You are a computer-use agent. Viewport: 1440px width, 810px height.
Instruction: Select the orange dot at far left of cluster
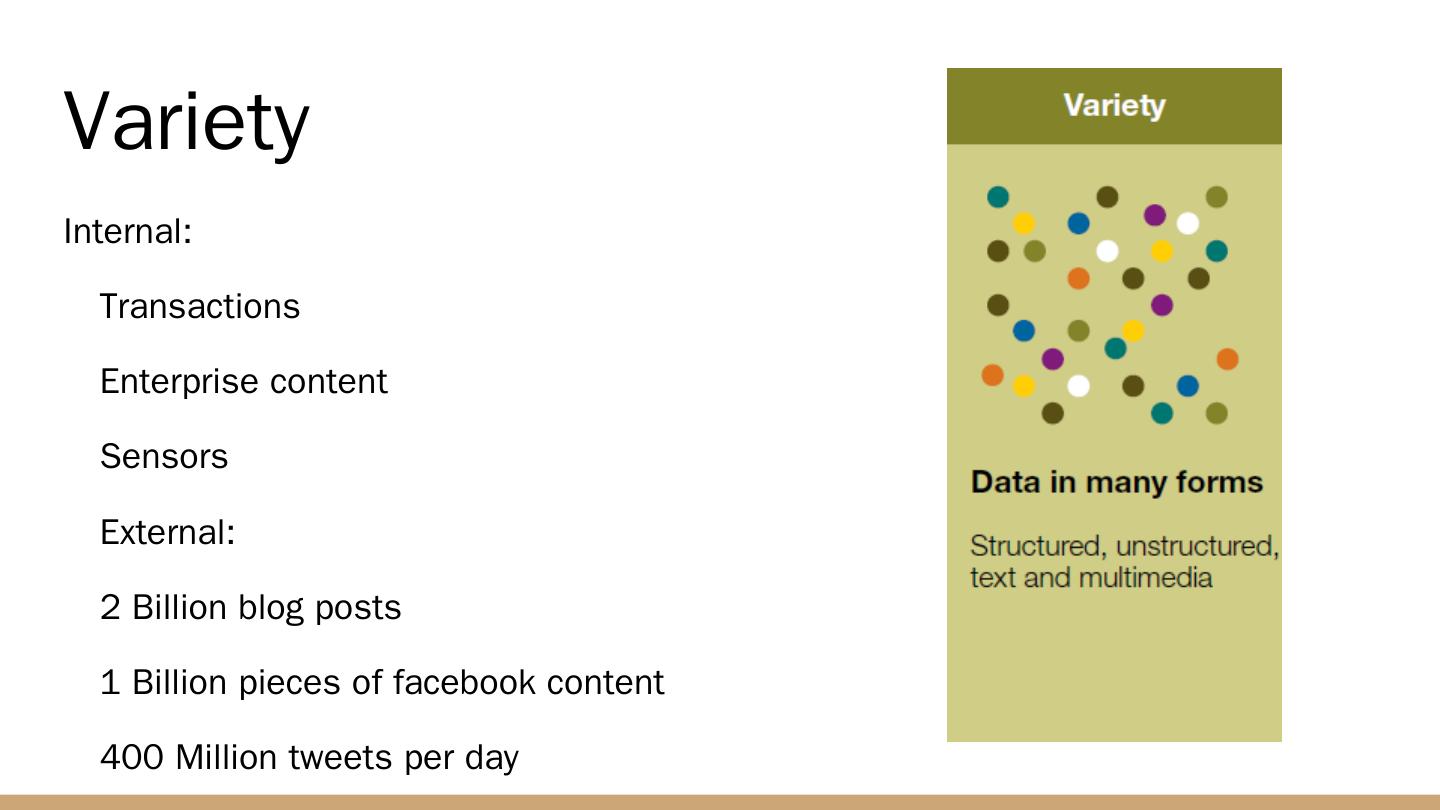(992, 375)
